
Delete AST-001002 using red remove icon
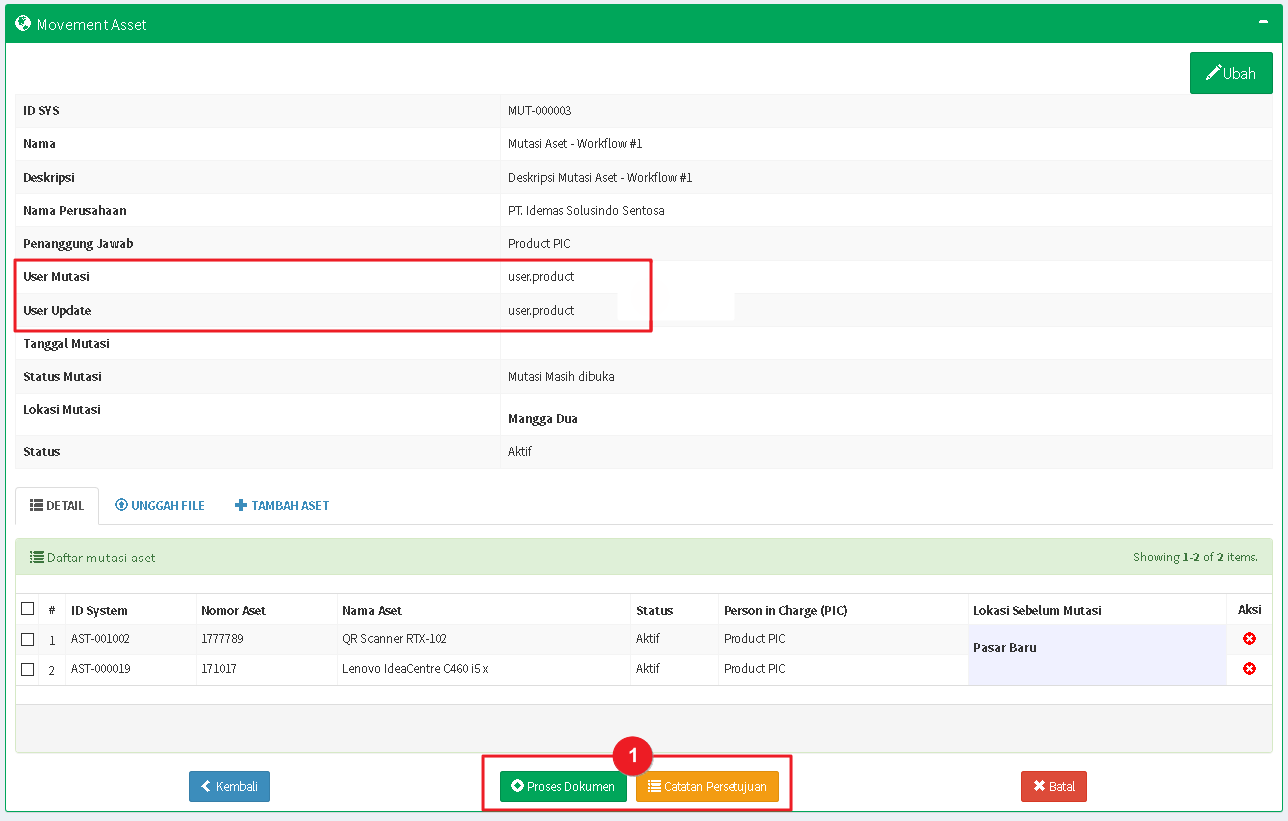click(x=1249, y=639)
